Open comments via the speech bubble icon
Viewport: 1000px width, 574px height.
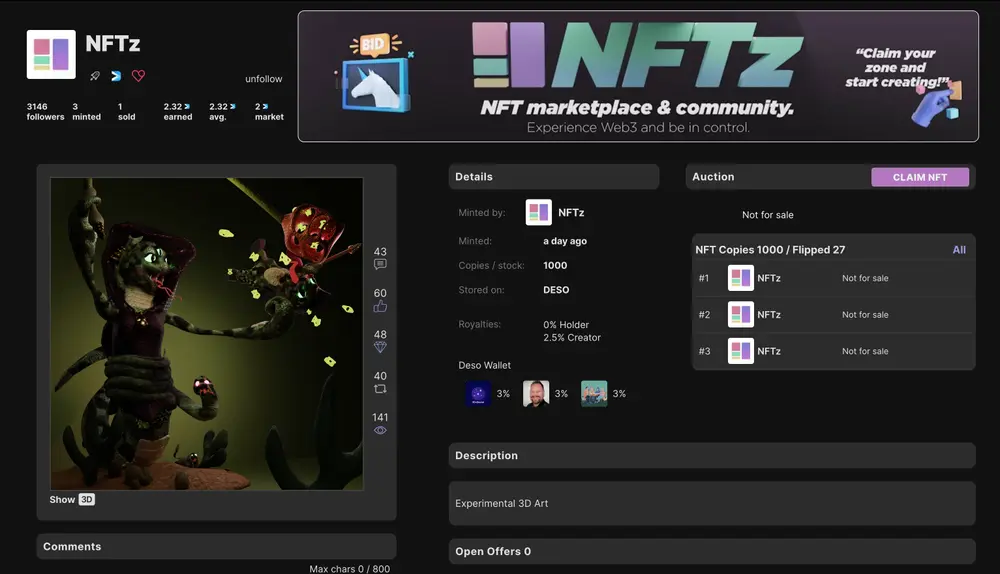point(380,265)
